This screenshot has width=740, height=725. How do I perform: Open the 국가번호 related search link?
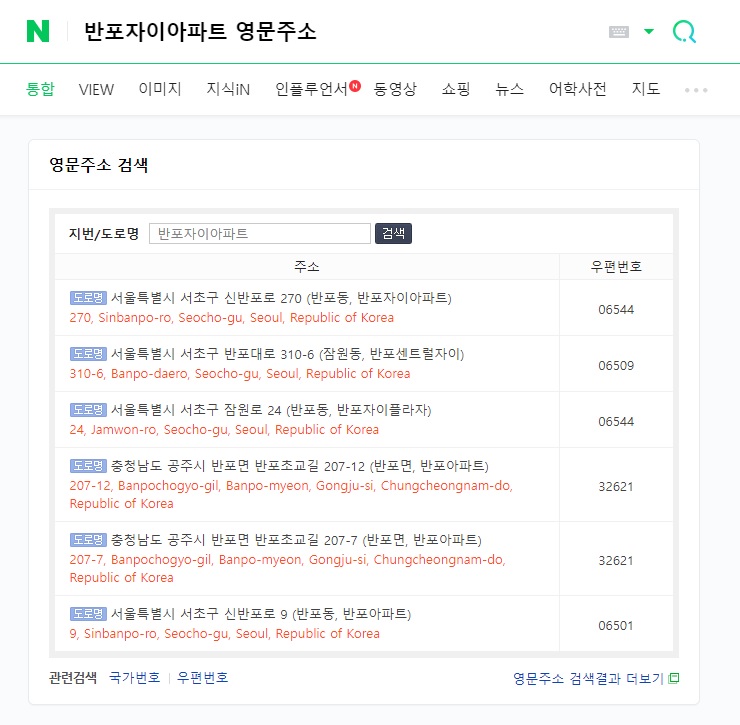135,678
